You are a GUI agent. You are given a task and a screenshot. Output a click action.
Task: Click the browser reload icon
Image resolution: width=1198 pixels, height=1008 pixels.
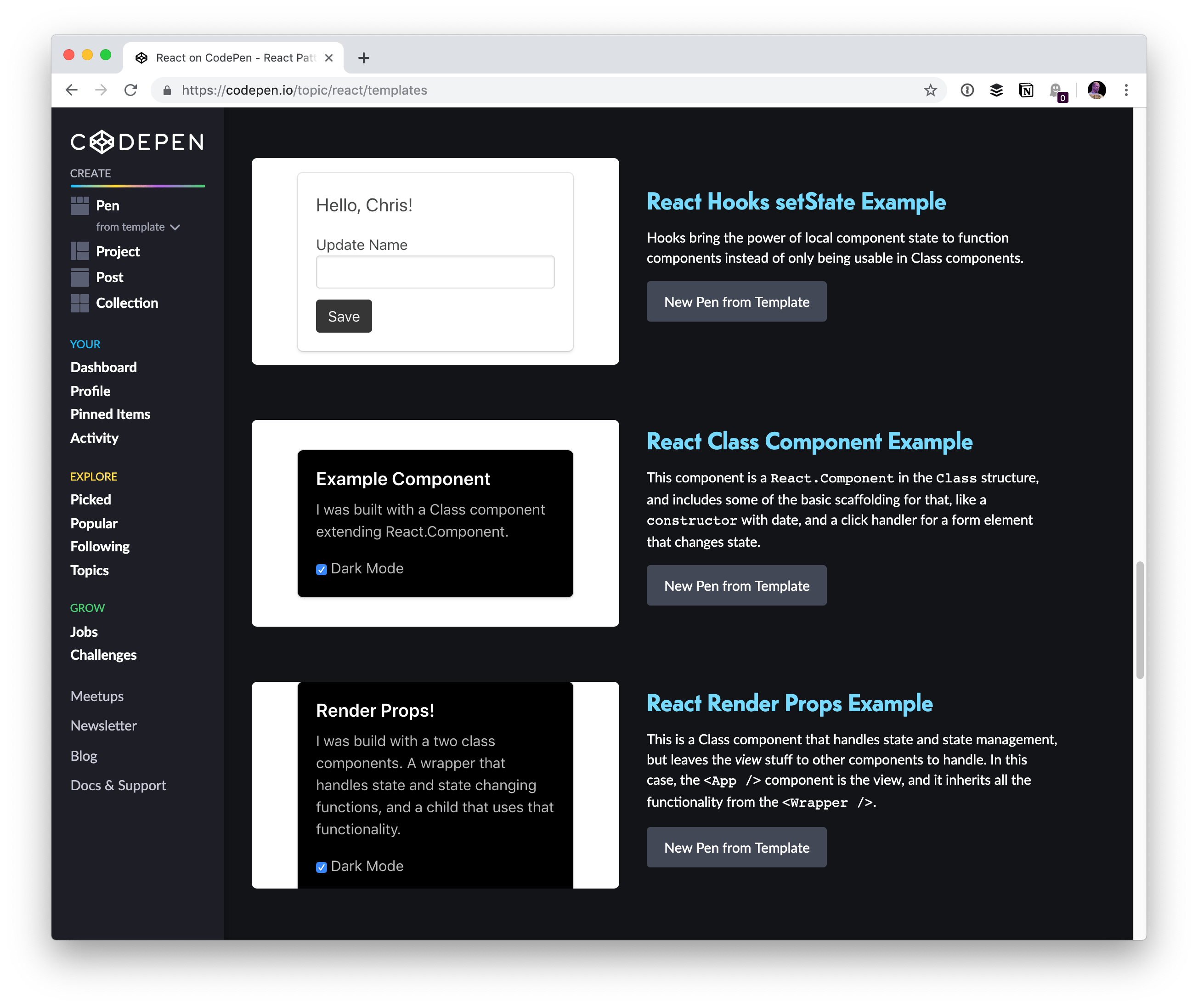[131, 90]
